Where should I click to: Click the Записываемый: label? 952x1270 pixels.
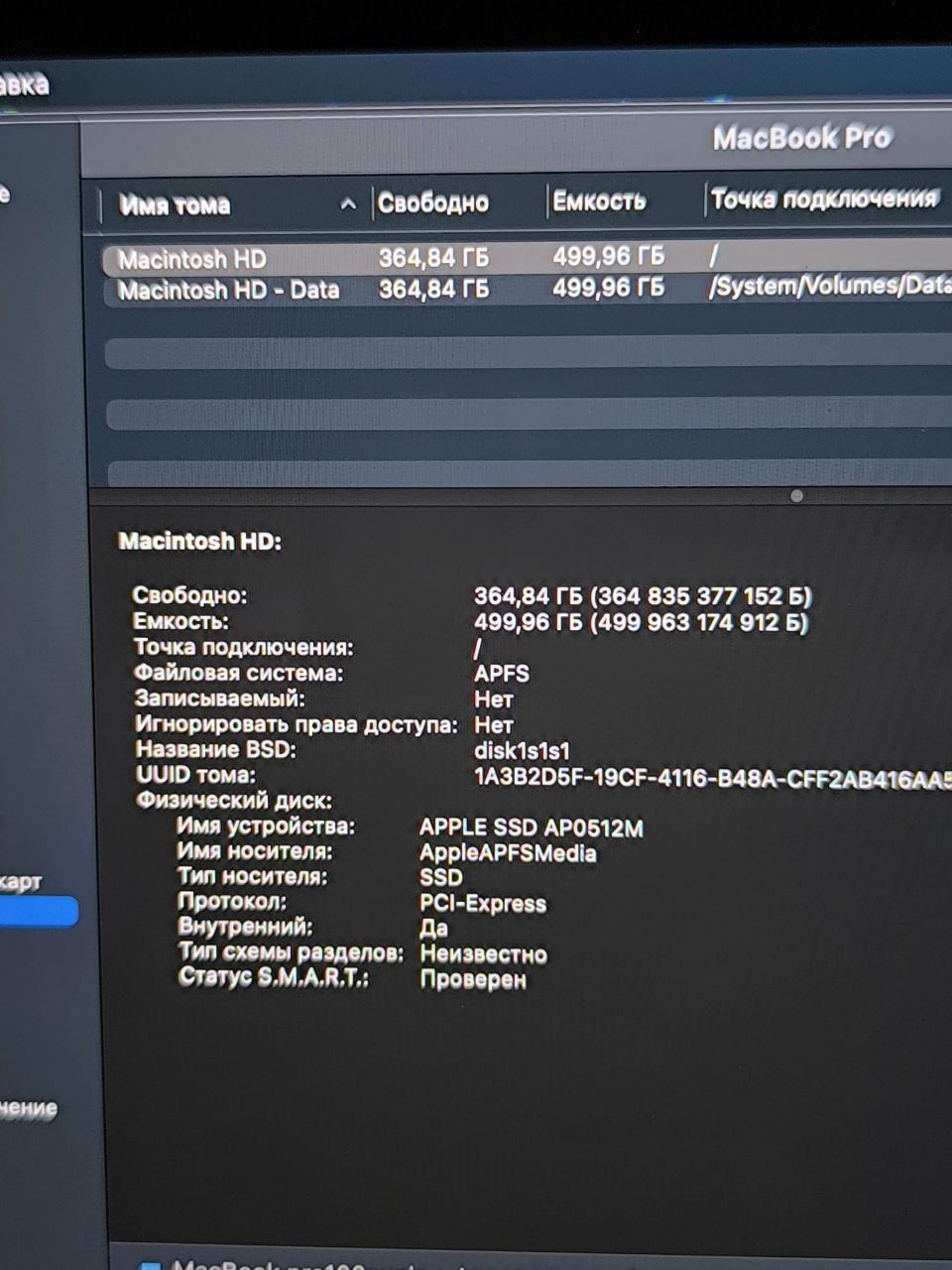click(x=220, y=698)
